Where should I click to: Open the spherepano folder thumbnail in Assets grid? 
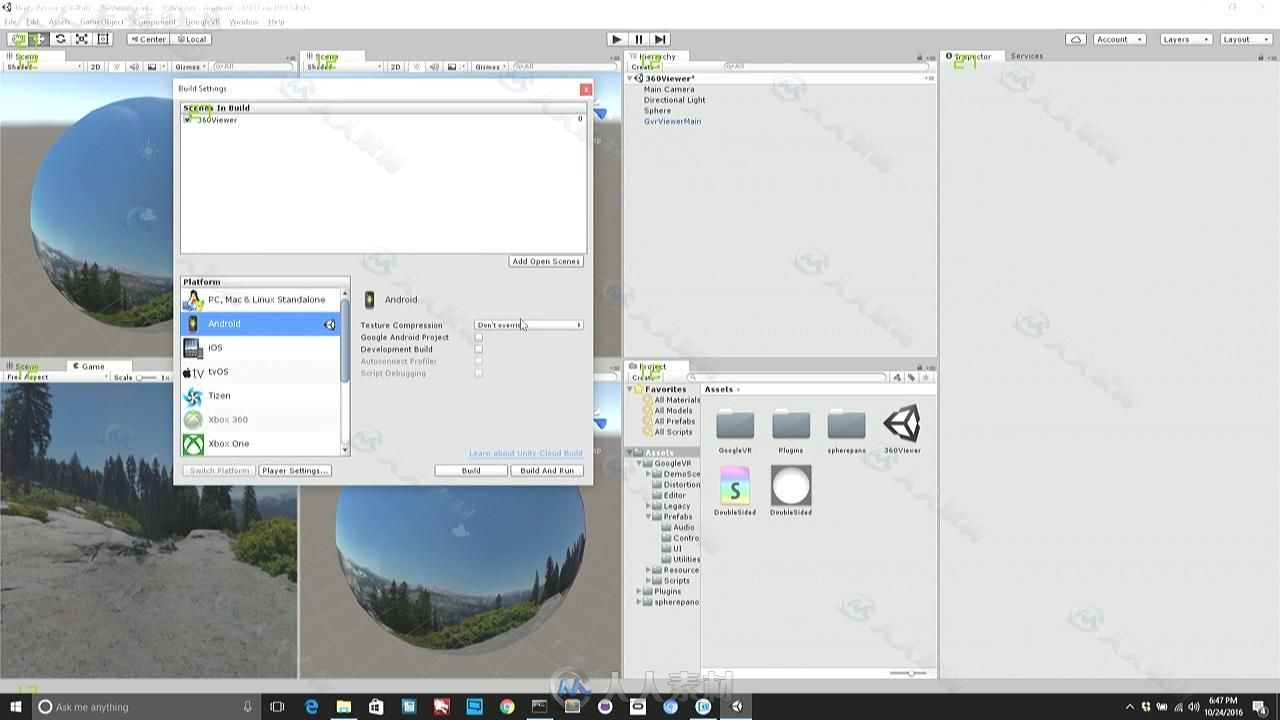[x=846, y=429]
